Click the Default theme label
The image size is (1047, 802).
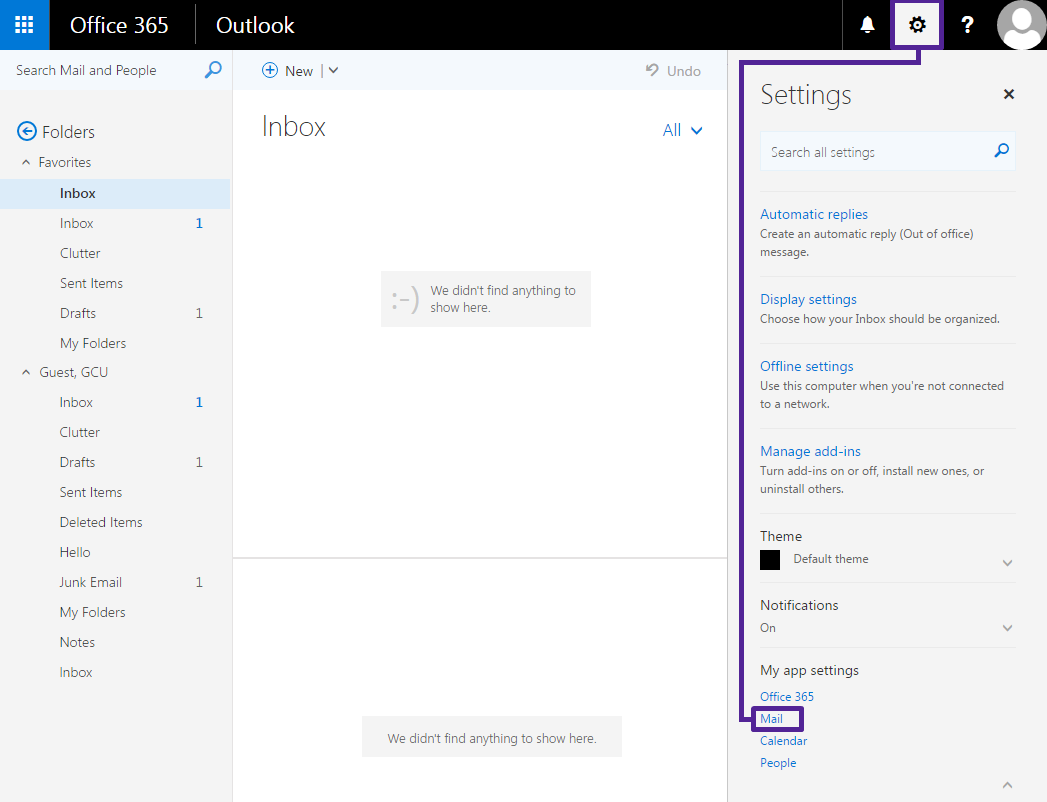pos(831,559)
